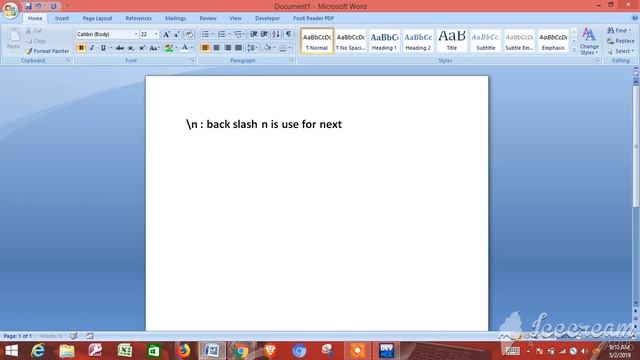The height and width of the screenshot is (360, 640).
Task: Open Firefox from the taskbar
Action: (183, 351)
